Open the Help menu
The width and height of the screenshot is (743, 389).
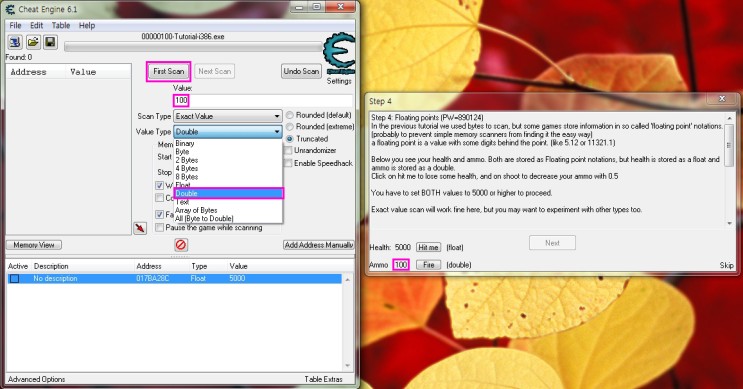[87, 26]
